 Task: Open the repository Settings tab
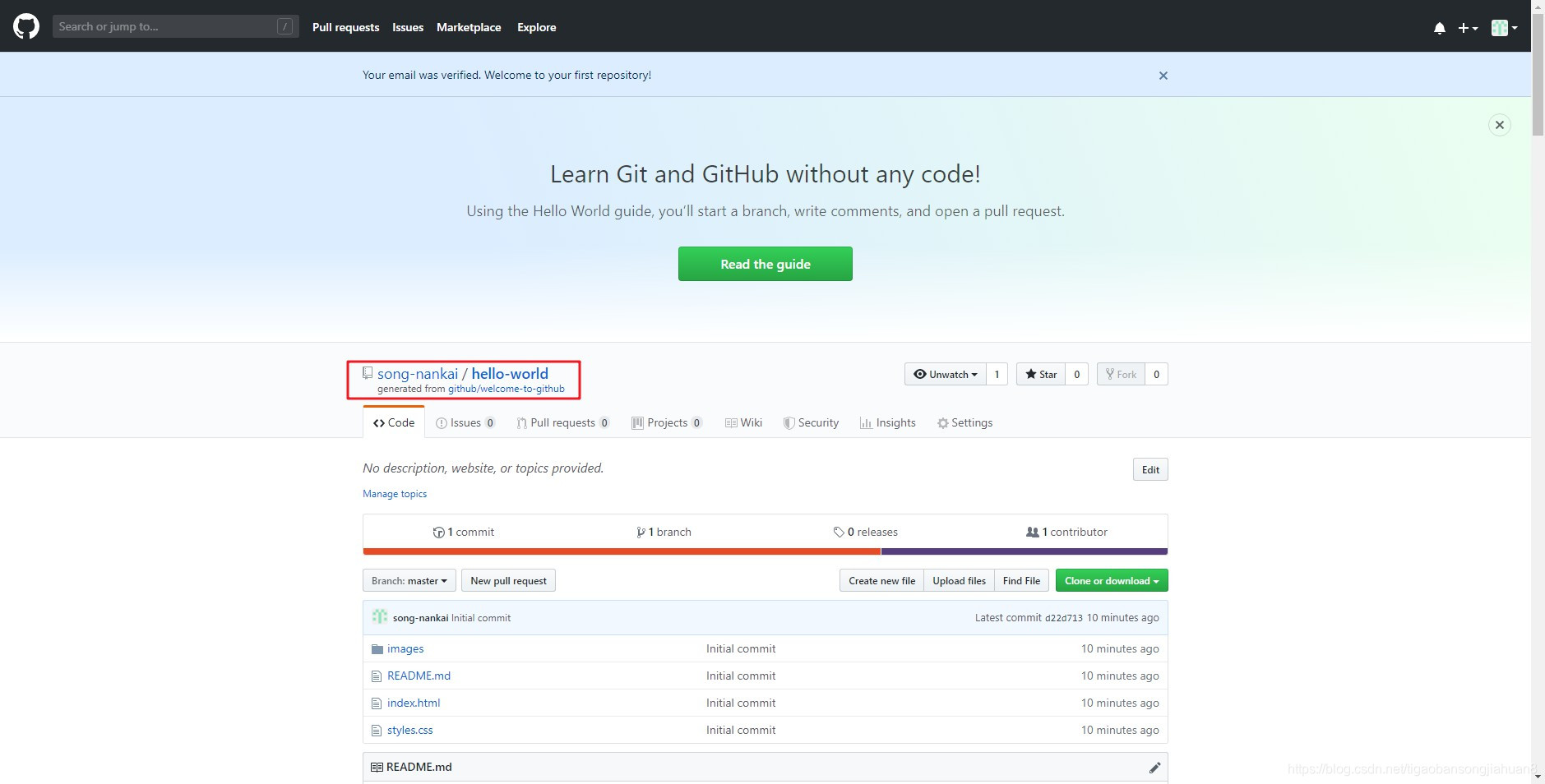(x=965, y=422)
